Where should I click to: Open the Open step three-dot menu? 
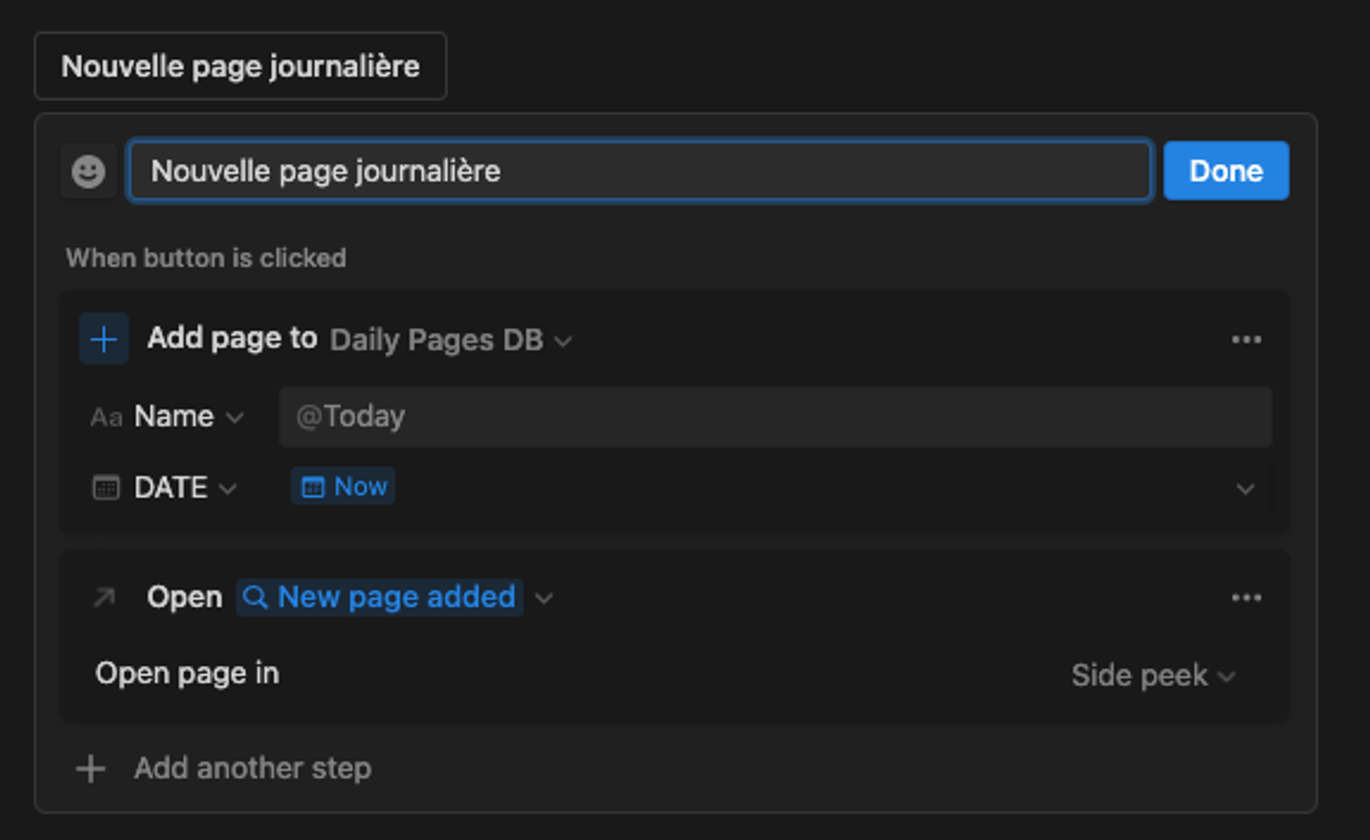1246,598
